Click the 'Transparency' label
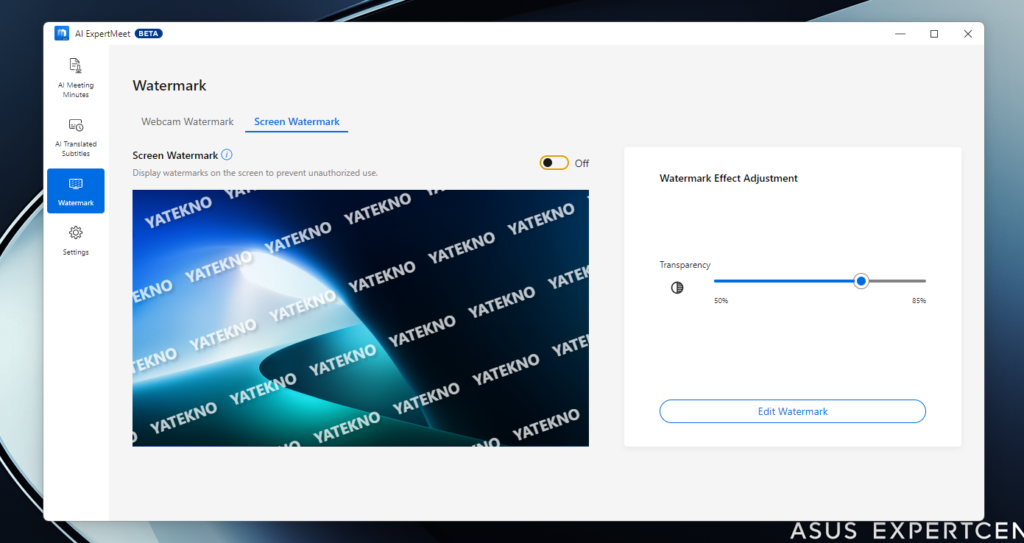The image size is (1024, 543). click(x=685, y=265)
